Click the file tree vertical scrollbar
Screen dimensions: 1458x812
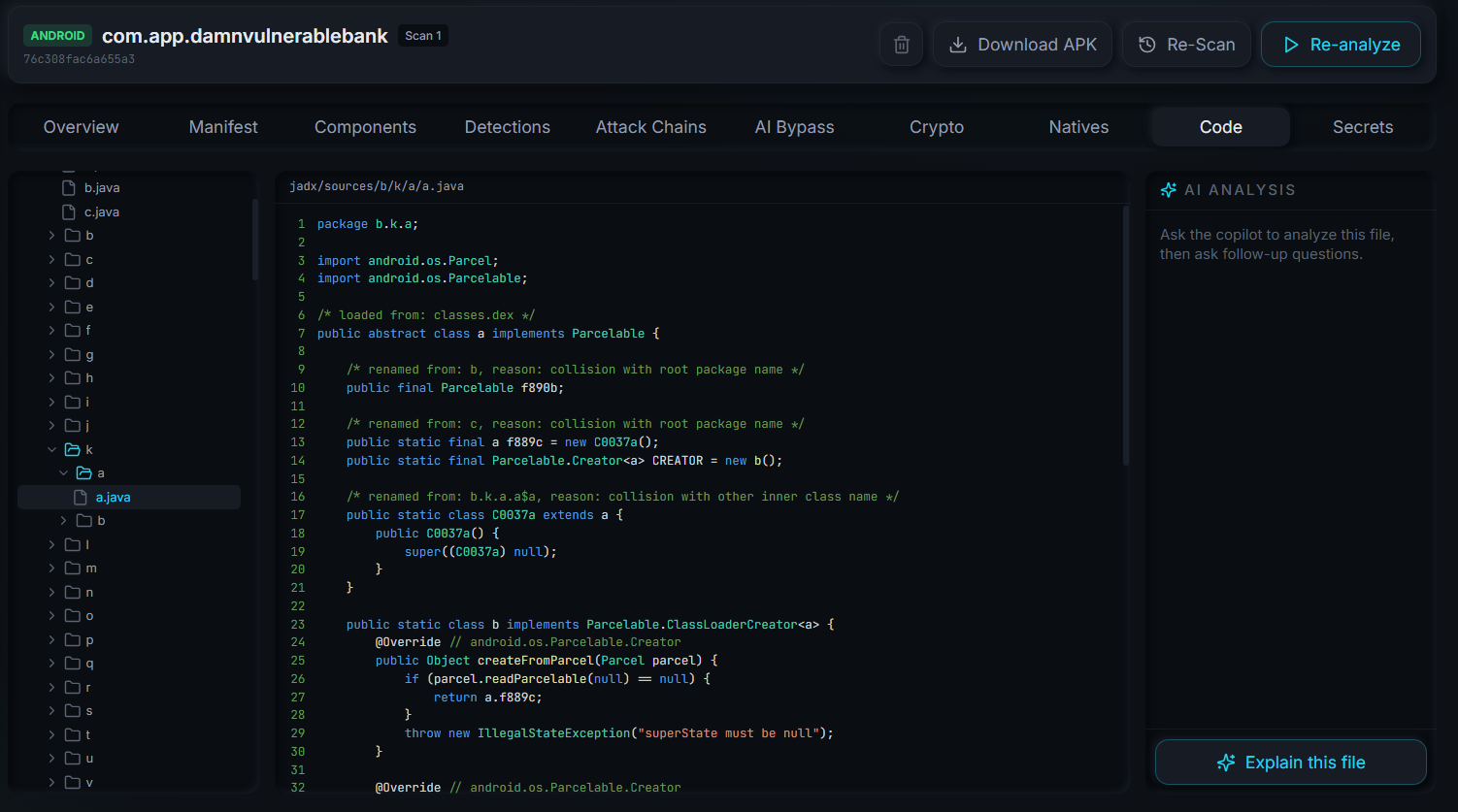pos(255,240)
